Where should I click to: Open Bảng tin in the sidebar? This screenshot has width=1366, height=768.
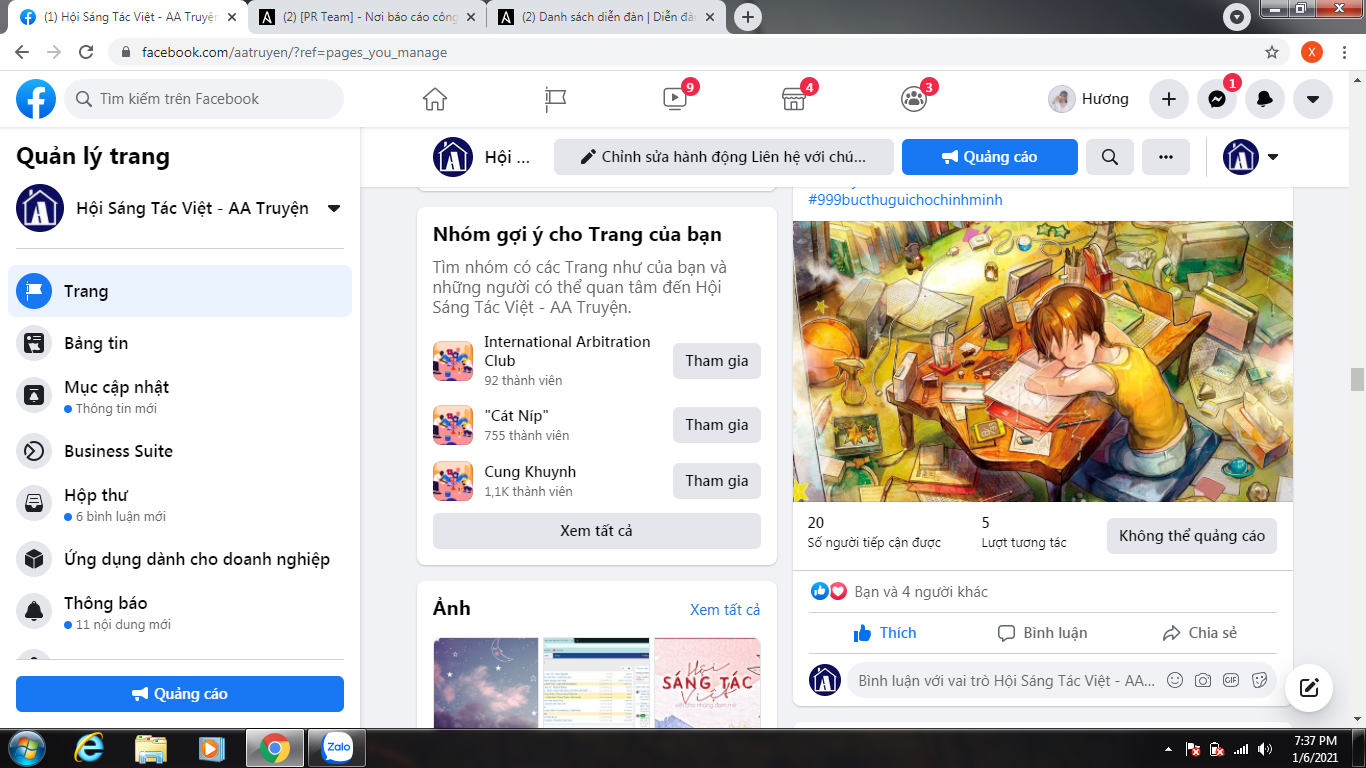tap(180, 343)
